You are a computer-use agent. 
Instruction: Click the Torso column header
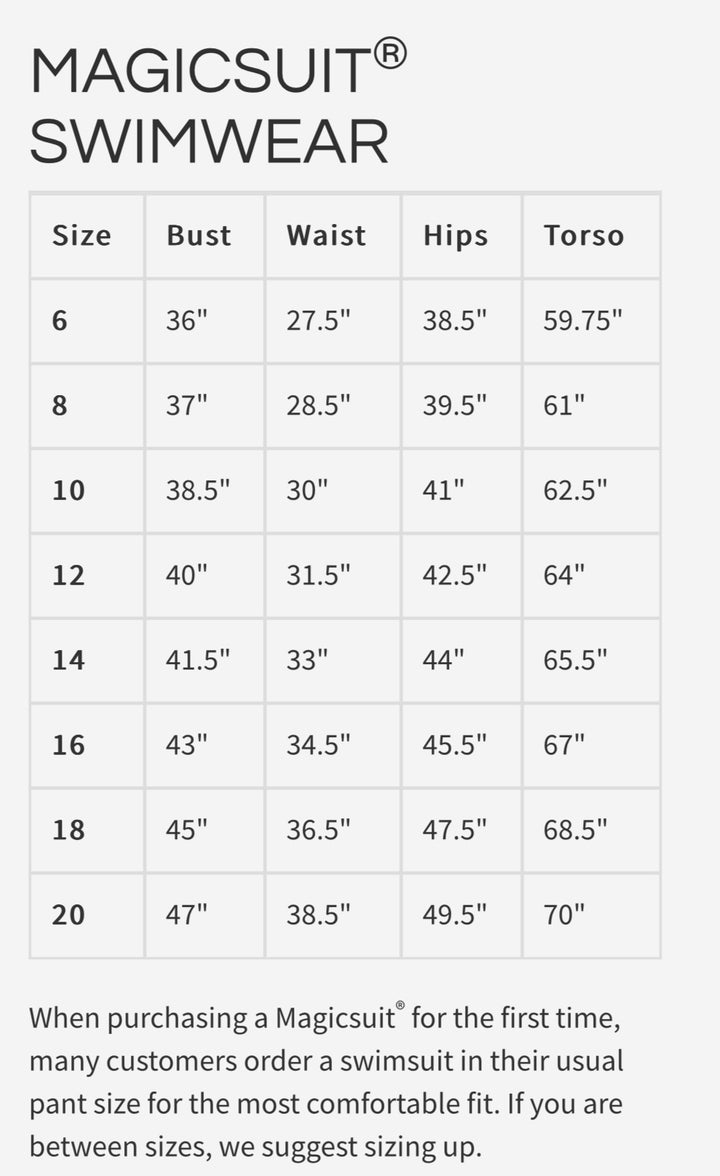[584, 236]
